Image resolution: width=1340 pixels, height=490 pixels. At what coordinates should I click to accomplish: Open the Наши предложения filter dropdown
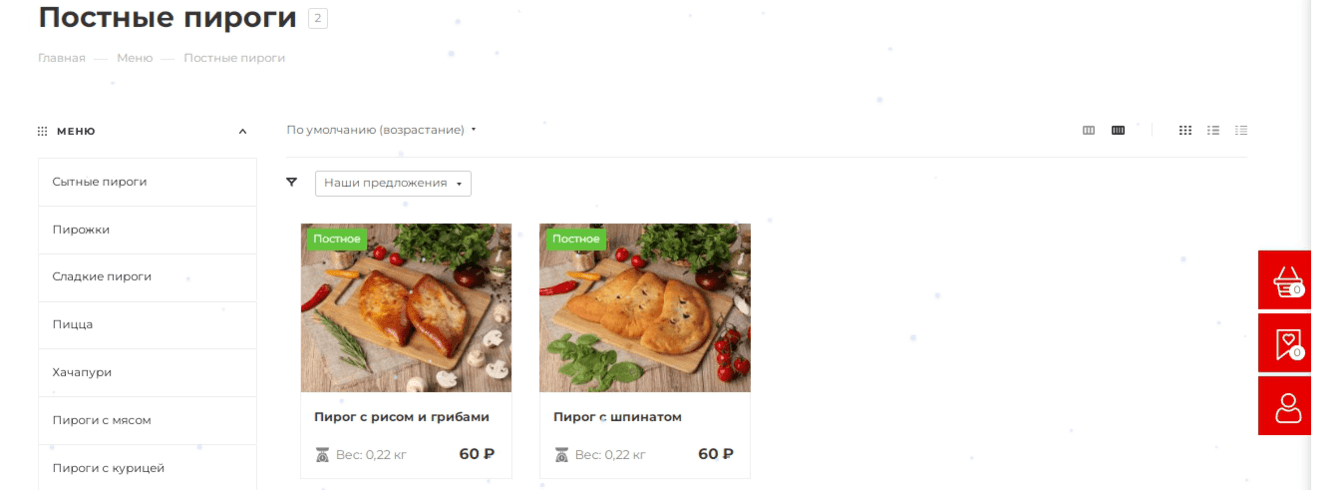[x=393, y=183]
